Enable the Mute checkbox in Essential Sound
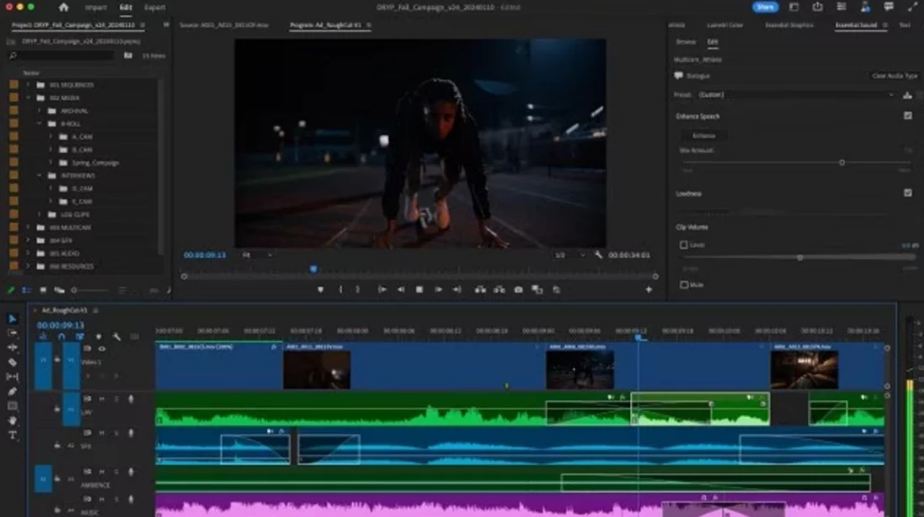The height and width of the screenshot is (517, 924). (x=684, y=285)
